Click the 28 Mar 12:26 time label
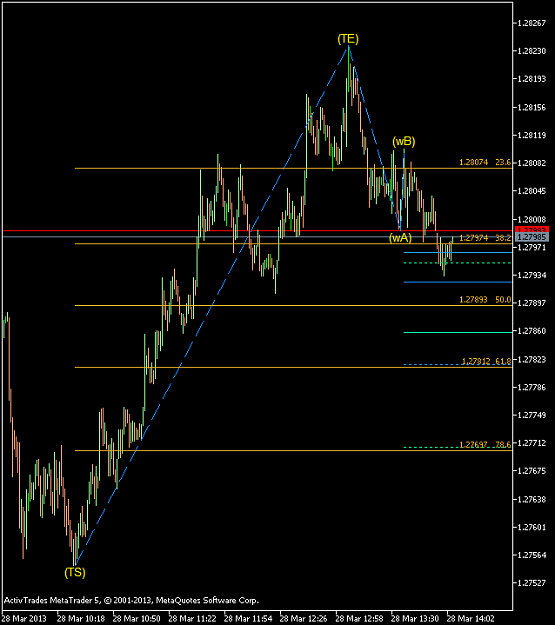The width and height of the screenshot is (555, 625). 303,619
